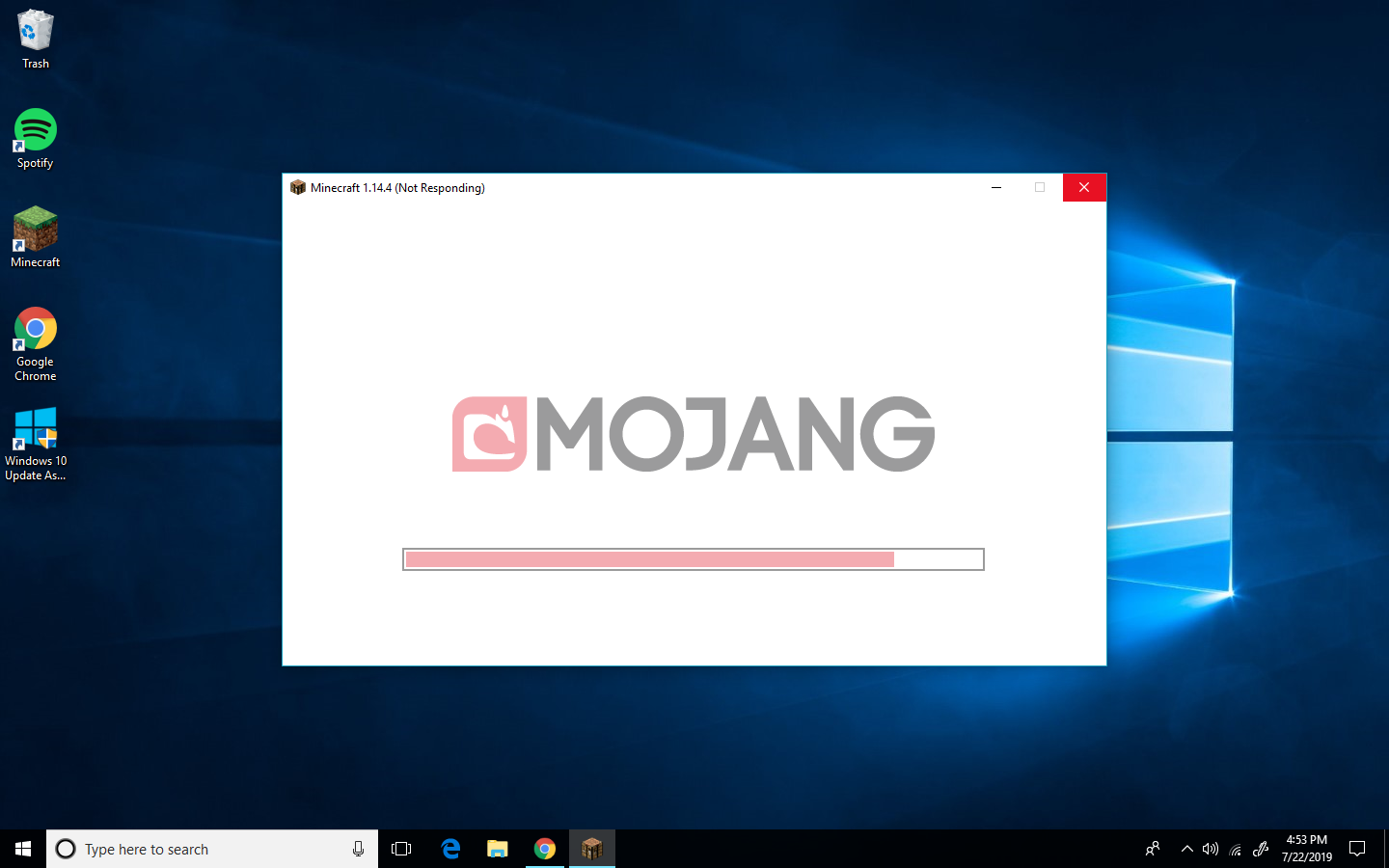Open the Trash desktop icon

[36, 40]
